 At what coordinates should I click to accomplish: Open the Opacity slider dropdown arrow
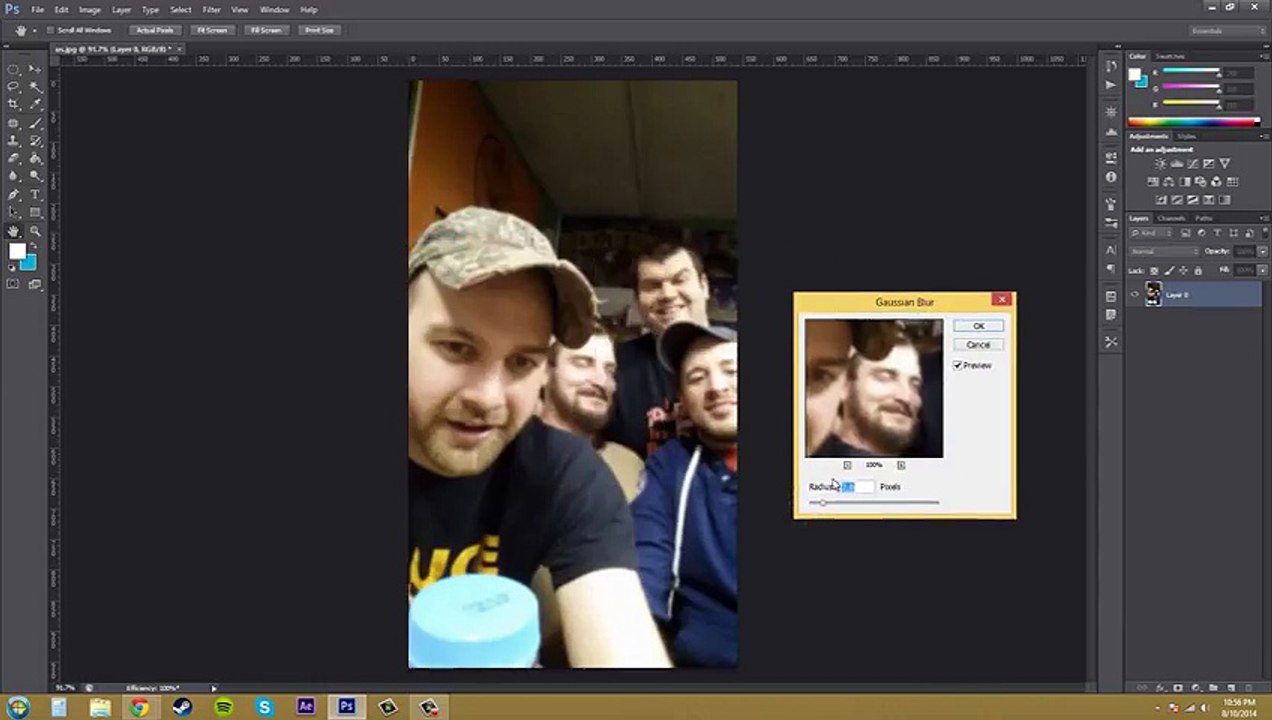[x=1262, y=251]
